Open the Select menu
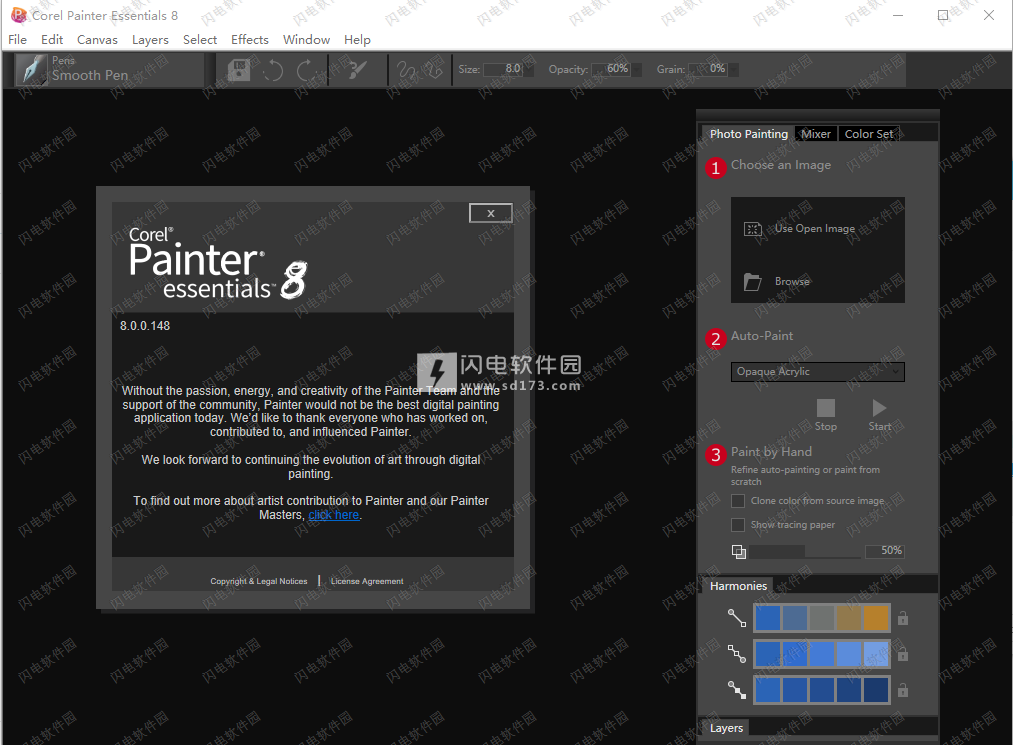This screenshot has height=745, width=1013. coord(200,40)
